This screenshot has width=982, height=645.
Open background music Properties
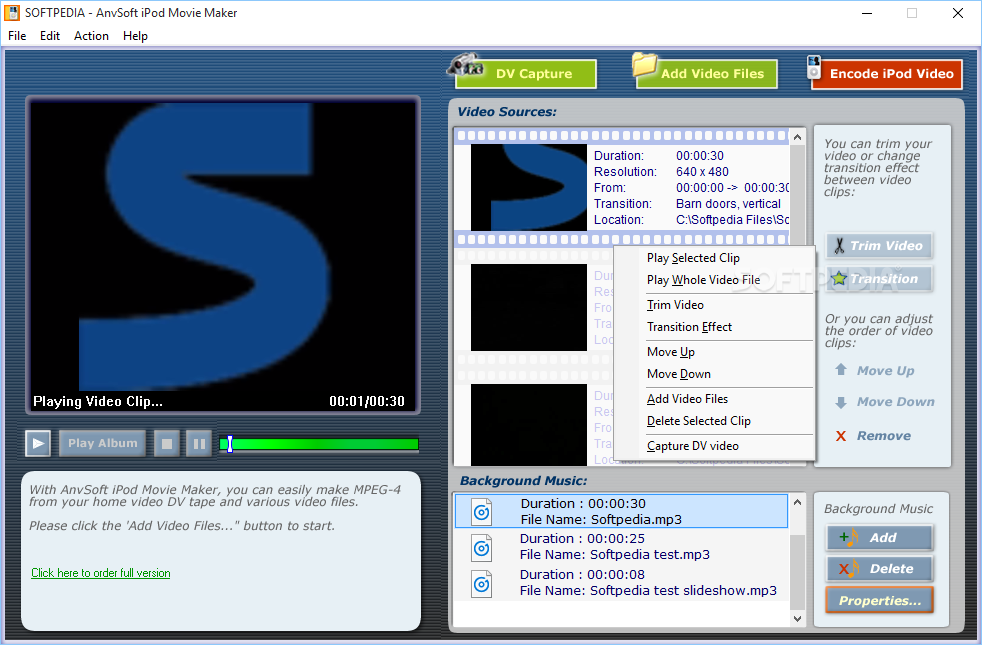coord(879,600)
